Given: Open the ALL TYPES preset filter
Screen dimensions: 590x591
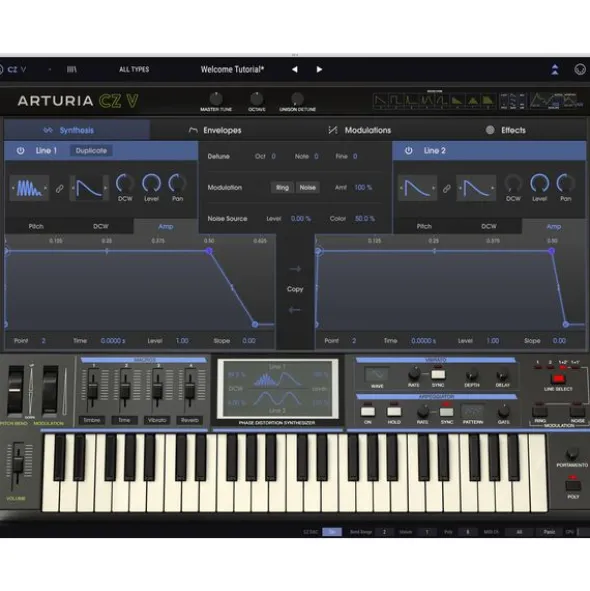Looking at the screenshot, I should coord(134,69).
